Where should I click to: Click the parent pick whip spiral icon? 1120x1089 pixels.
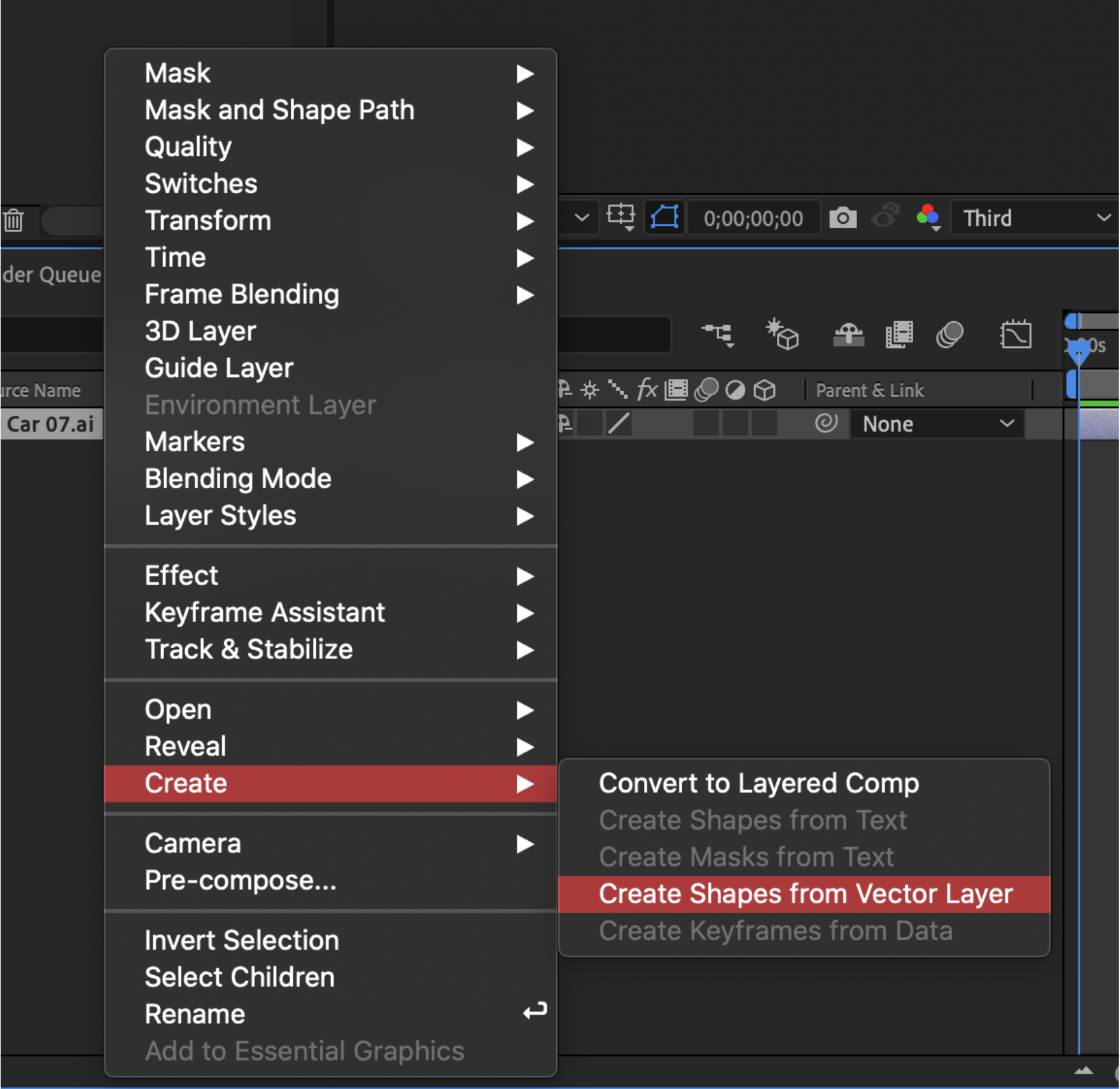(x=826, y=423)
